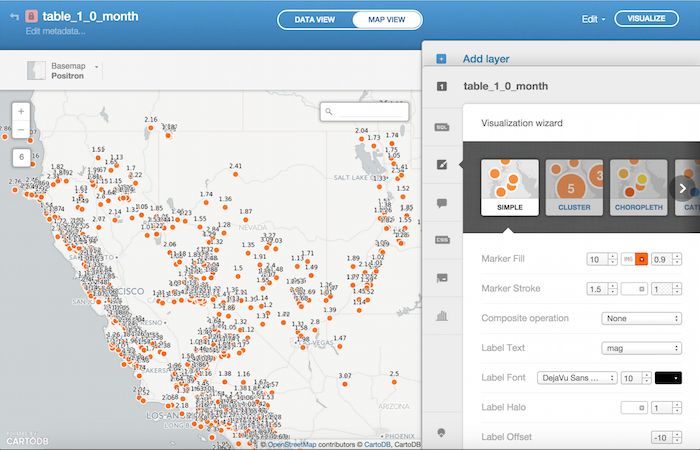
Task: Select the CHOROPLETH visualization type
Action: pos(638,188)
